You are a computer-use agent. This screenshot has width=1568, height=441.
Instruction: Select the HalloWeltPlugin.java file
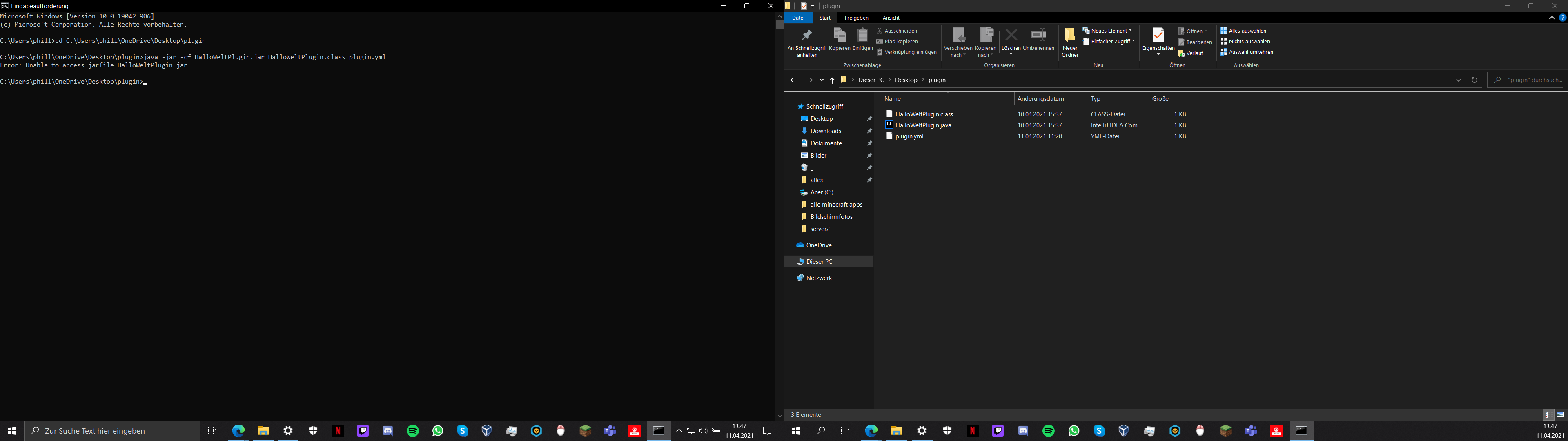pyautogui.click(x=923, y=125)
